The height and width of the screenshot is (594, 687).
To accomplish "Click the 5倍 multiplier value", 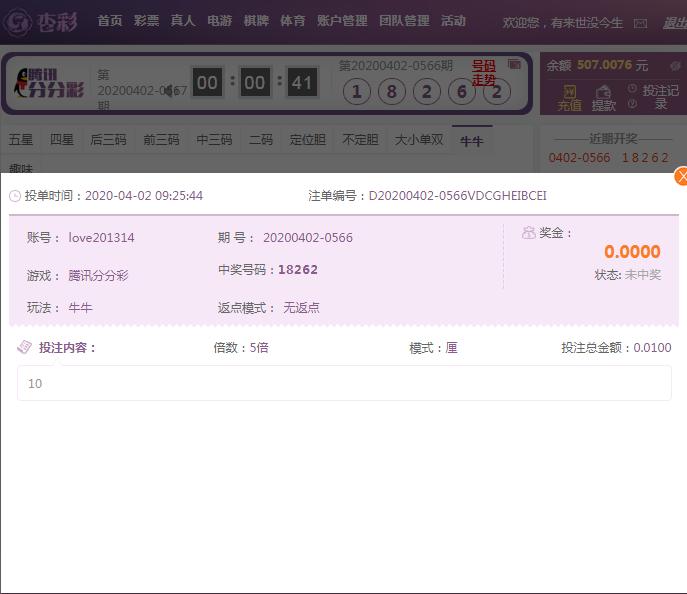I will pyautogui.click(x=259, y=348).
